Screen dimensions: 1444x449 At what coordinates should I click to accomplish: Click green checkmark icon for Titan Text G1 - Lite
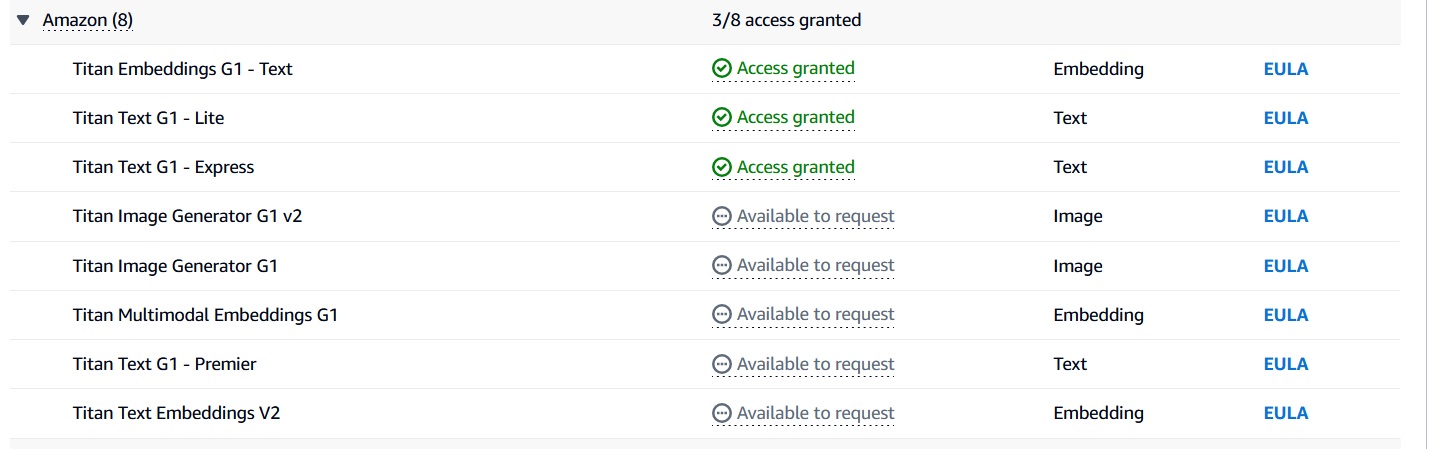(x=722, y=118)
